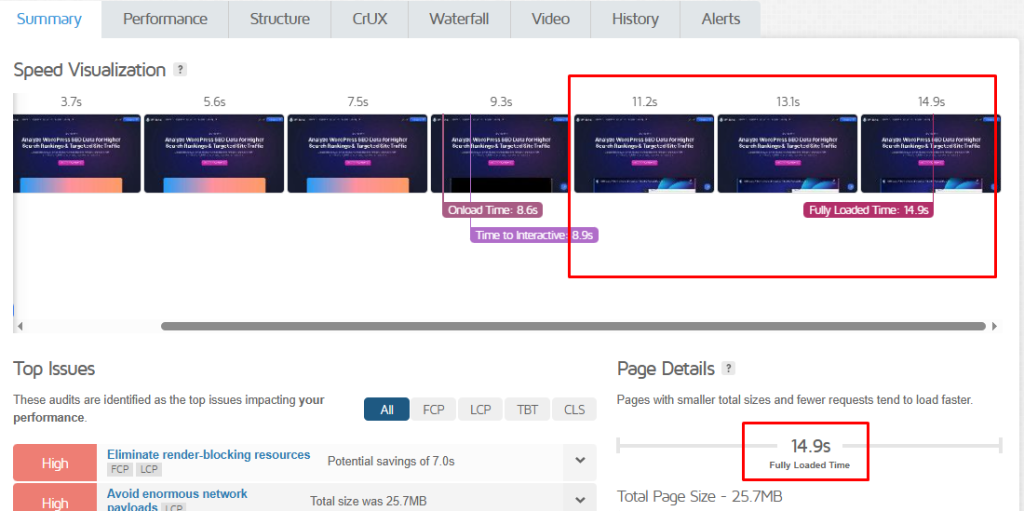Click the LCP tag under render-blocking resources
The height and width of the screenshot is (511, 1024).
coord(149,469)
